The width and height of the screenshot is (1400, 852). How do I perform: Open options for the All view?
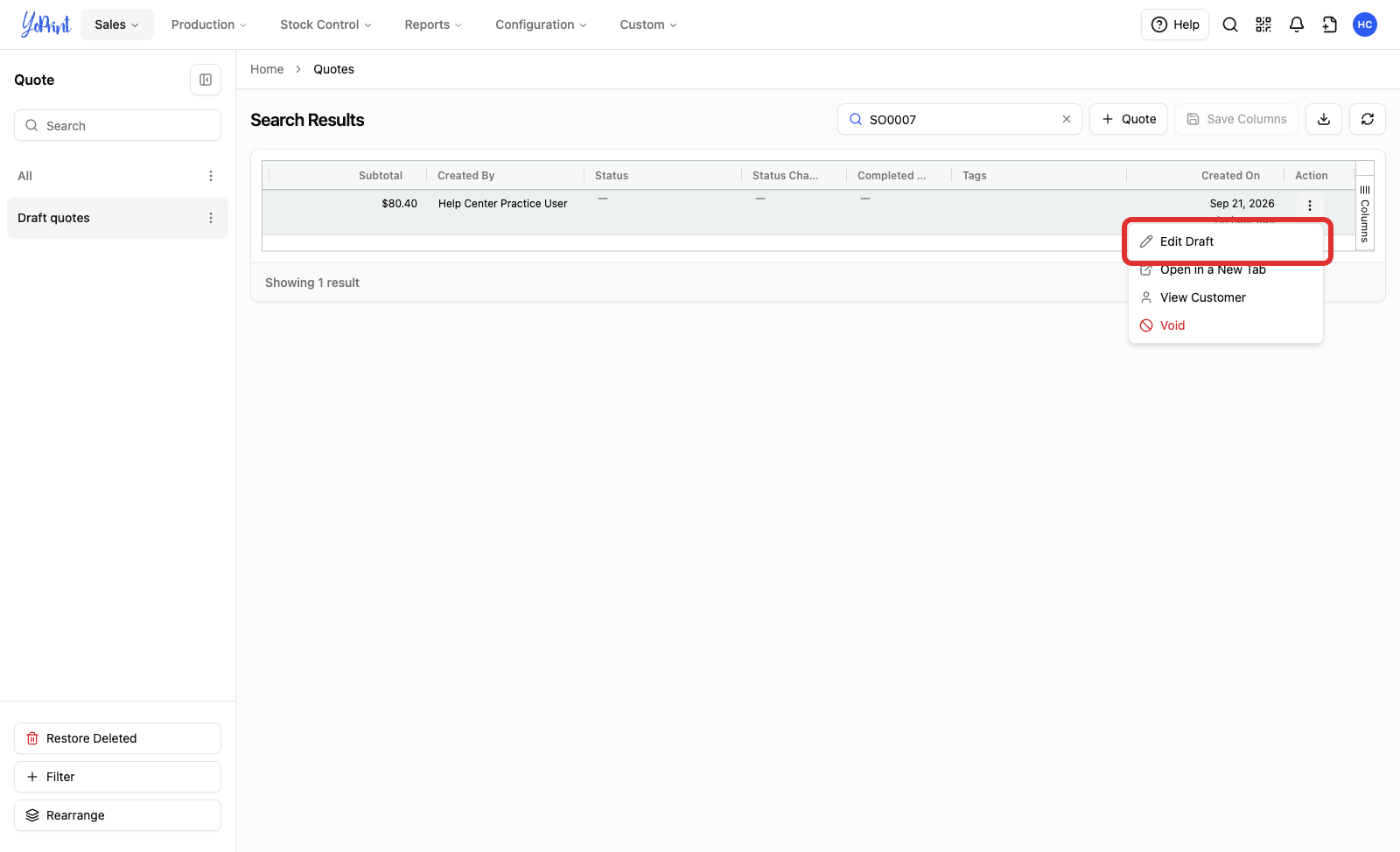pyautogui.click(x=211, y=176)
